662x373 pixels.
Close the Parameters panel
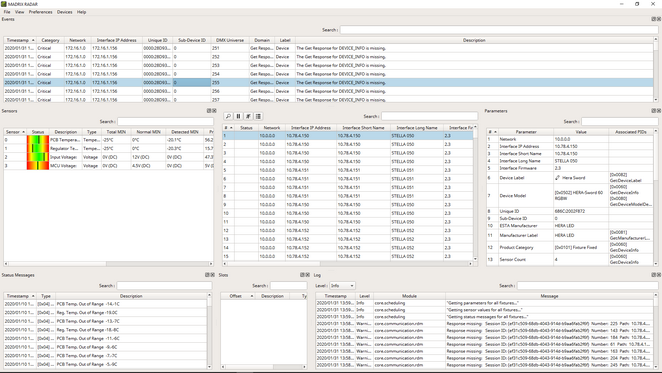coord(659,111)
